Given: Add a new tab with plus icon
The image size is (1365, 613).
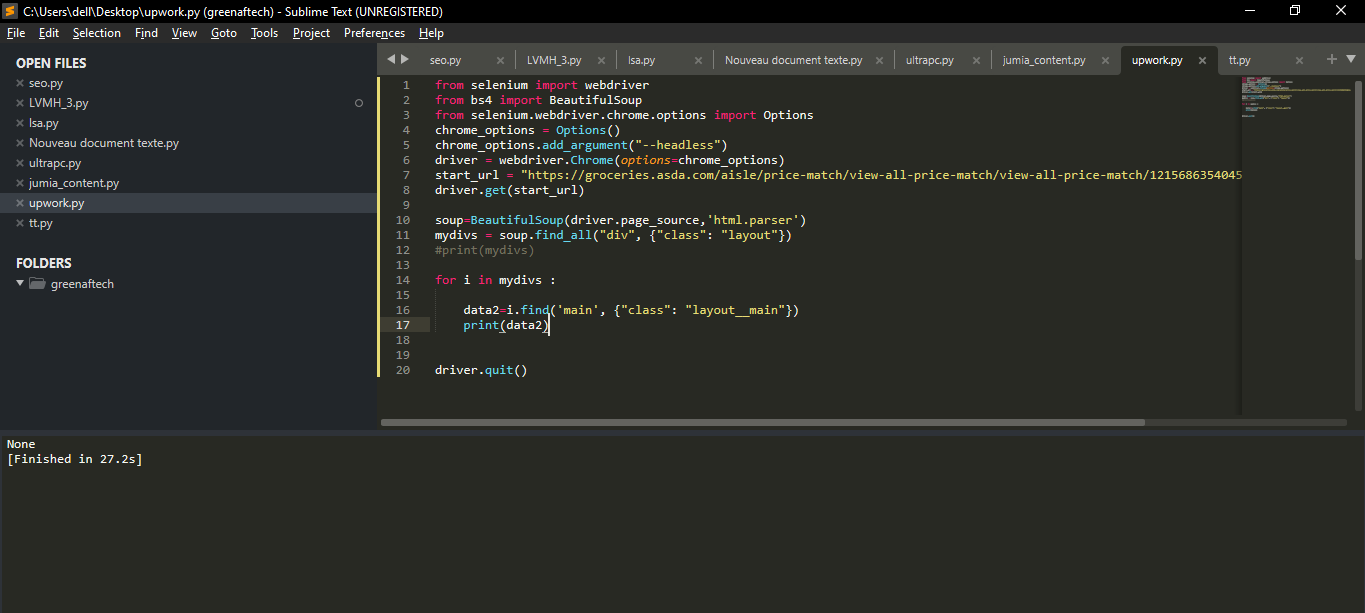Looking at the screenshot, I should point(1331,59).
